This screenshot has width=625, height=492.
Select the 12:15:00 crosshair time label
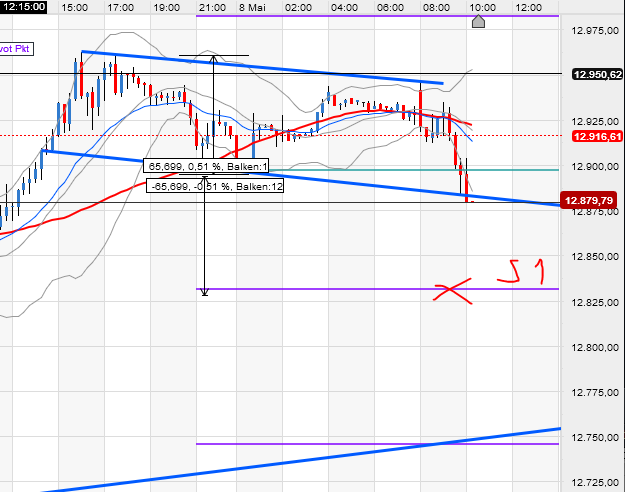(x=23, y=7)
